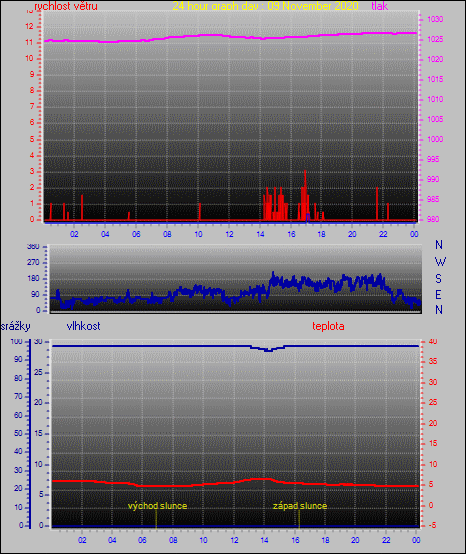Click the S compass letter
The image size is (466, 554).
click(438, 279)
